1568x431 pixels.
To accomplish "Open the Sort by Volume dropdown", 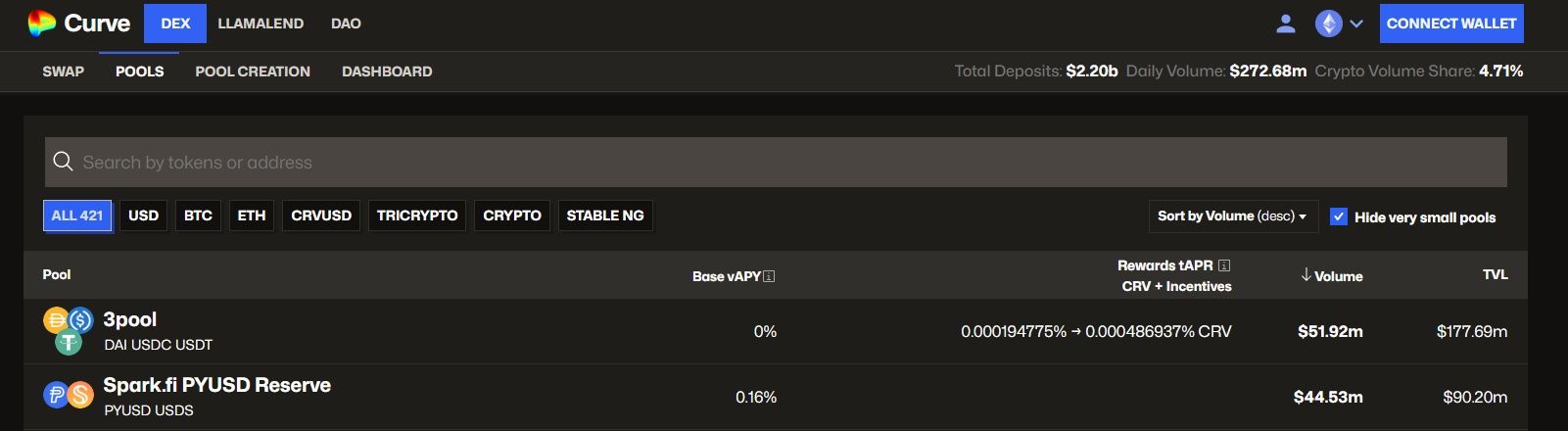I will (1232, 215).
